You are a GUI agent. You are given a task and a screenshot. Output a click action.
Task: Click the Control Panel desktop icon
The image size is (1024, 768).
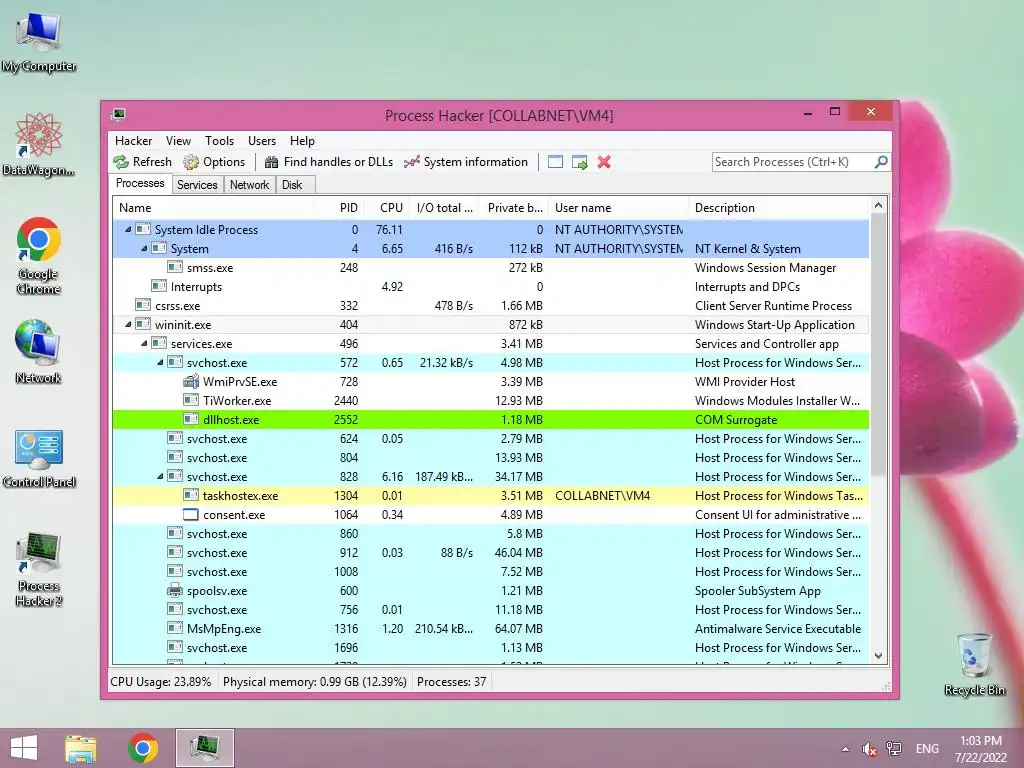point(39,458)
